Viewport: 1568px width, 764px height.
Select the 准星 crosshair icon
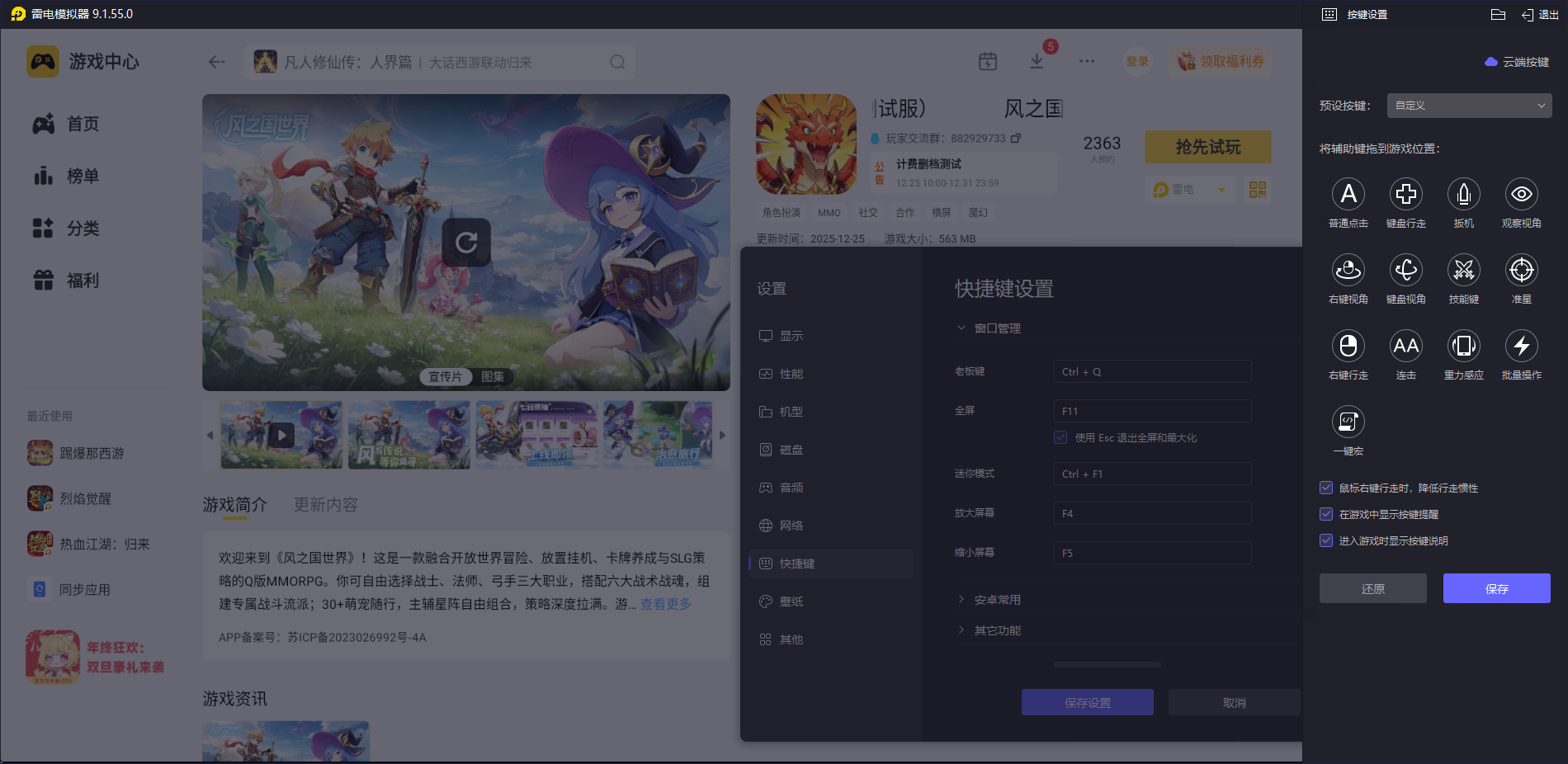point(1522,270)
